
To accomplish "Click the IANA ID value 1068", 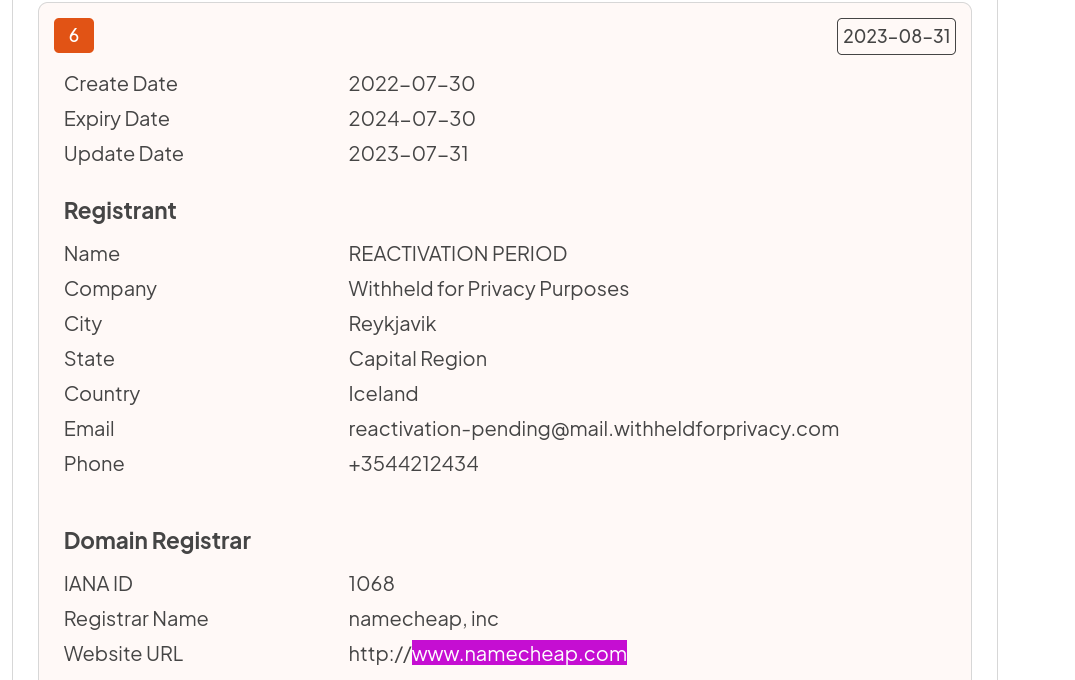I will (371, 584).
